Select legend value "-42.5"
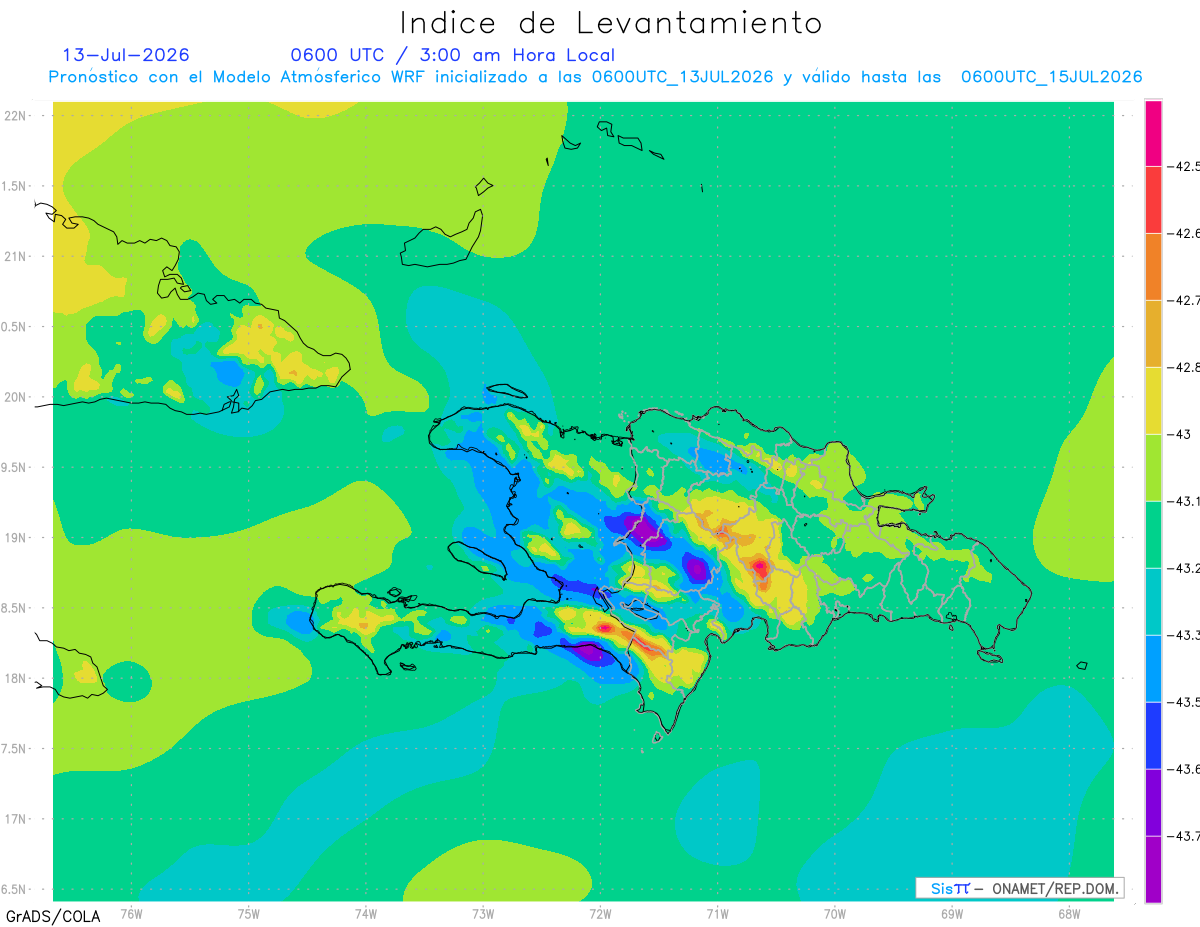 coord(1184,166)
